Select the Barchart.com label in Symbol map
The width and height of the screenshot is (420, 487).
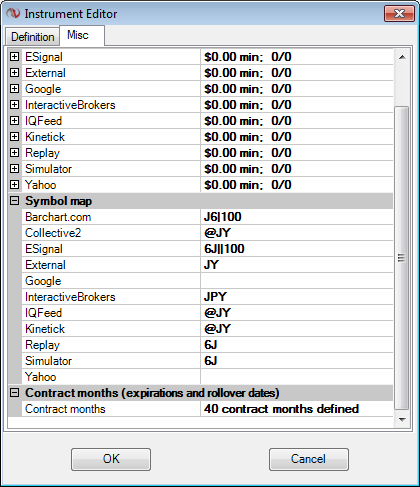(58, 217)
